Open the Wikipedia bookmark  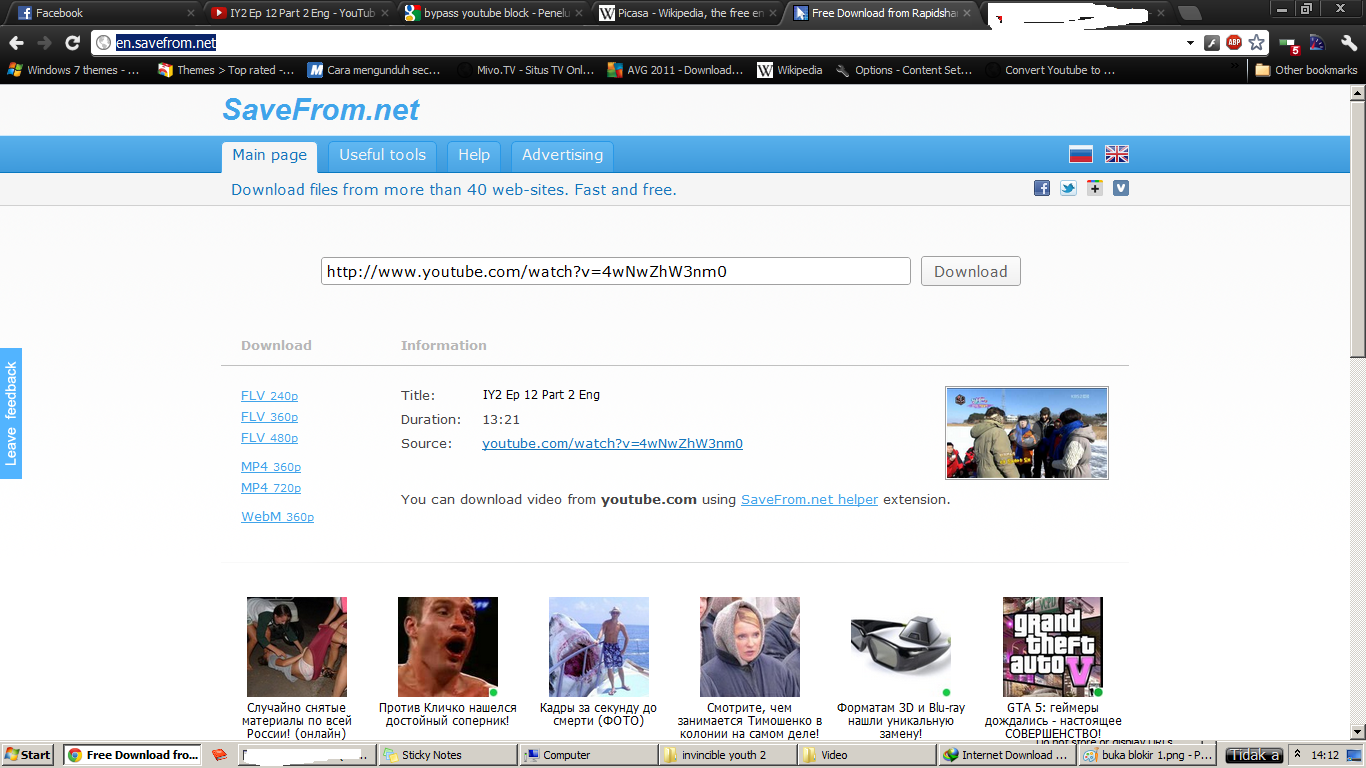pyautogui.click(x=790, y=70)
